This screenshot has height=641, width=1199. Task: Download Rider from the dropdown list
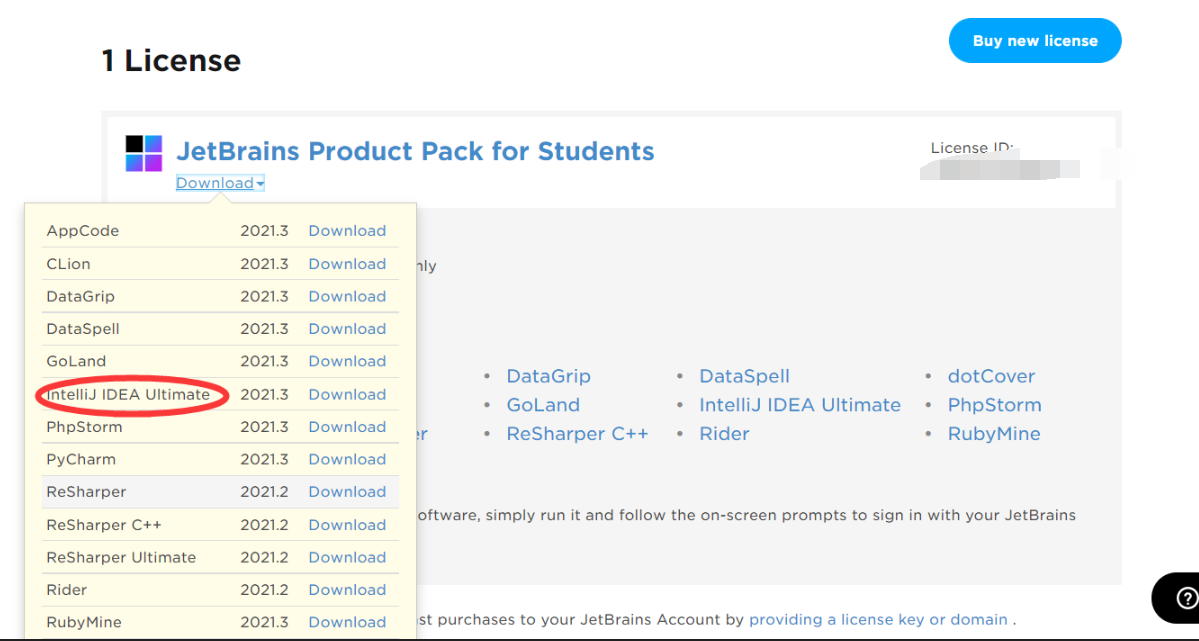pos(347,590)
